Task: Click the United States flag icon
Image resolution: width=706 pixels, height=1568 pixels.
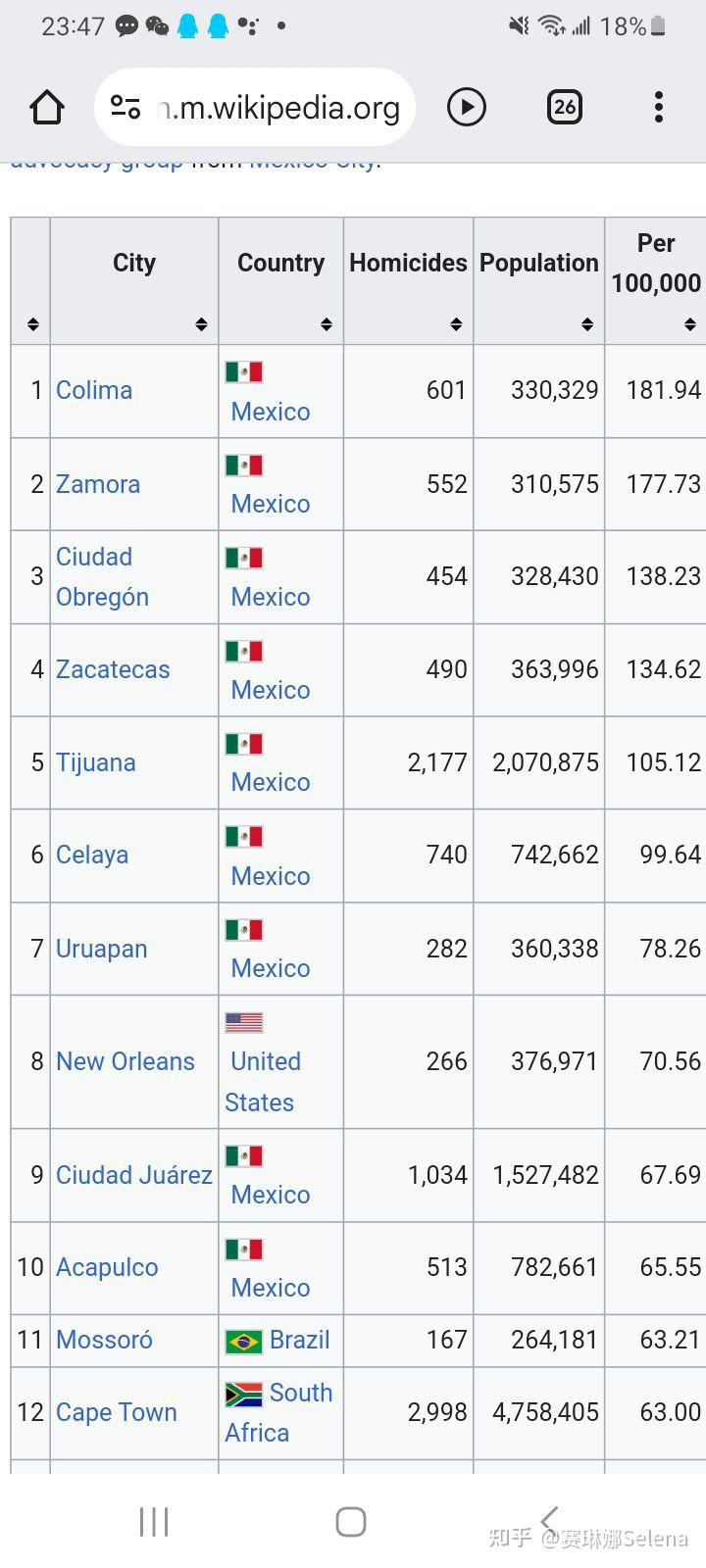Action: click(244, 1023)
